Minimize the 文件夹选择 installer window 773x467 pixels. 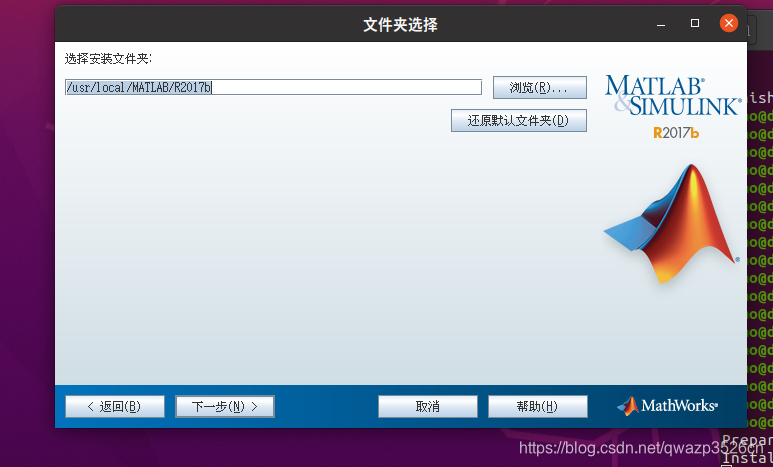(661, 24)
